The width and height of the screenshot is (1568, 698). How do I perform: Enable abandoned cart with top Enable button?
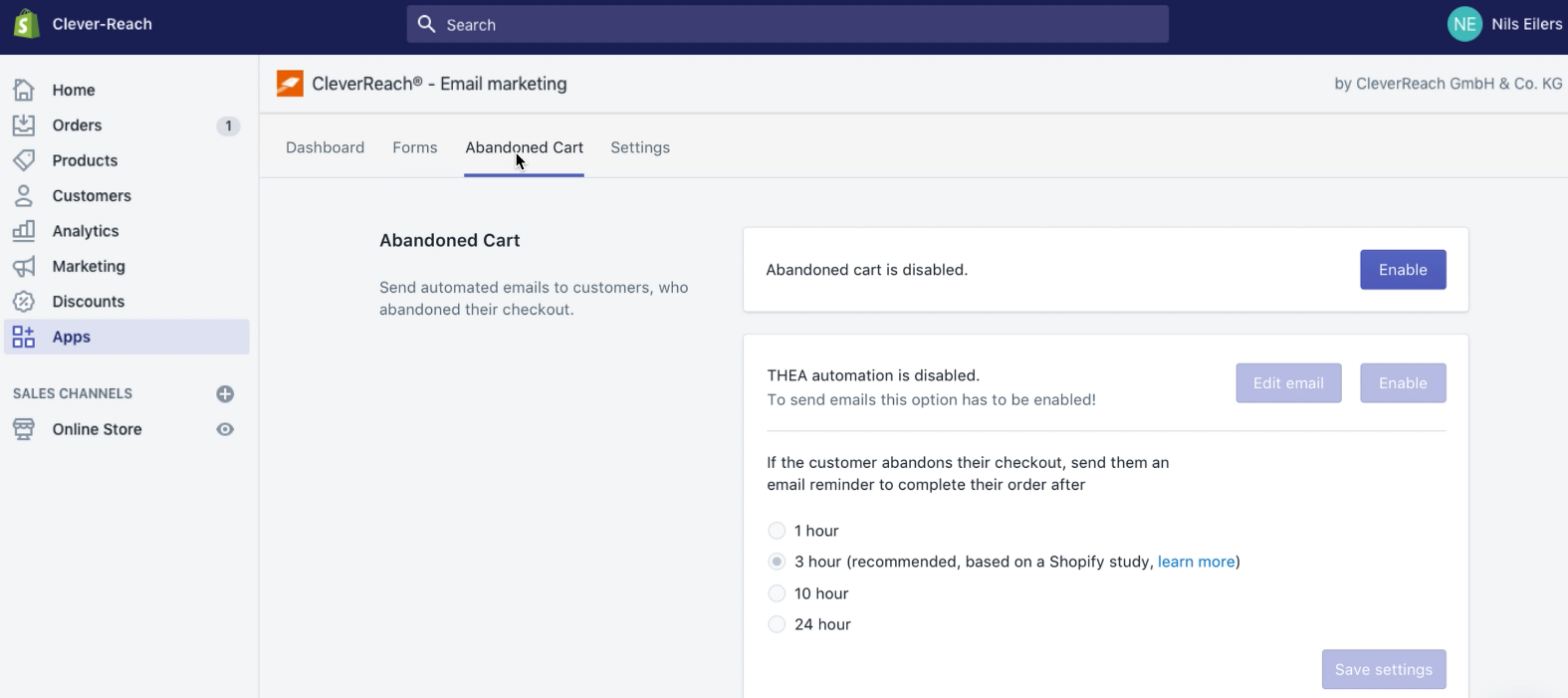click(1402, 270)
